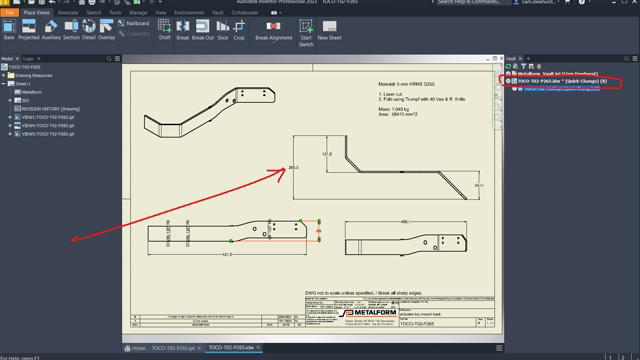640x360 pixels.
Task: Select REVISION HISTORY (Drawing) in browser
Action: [x=47, y=109]
